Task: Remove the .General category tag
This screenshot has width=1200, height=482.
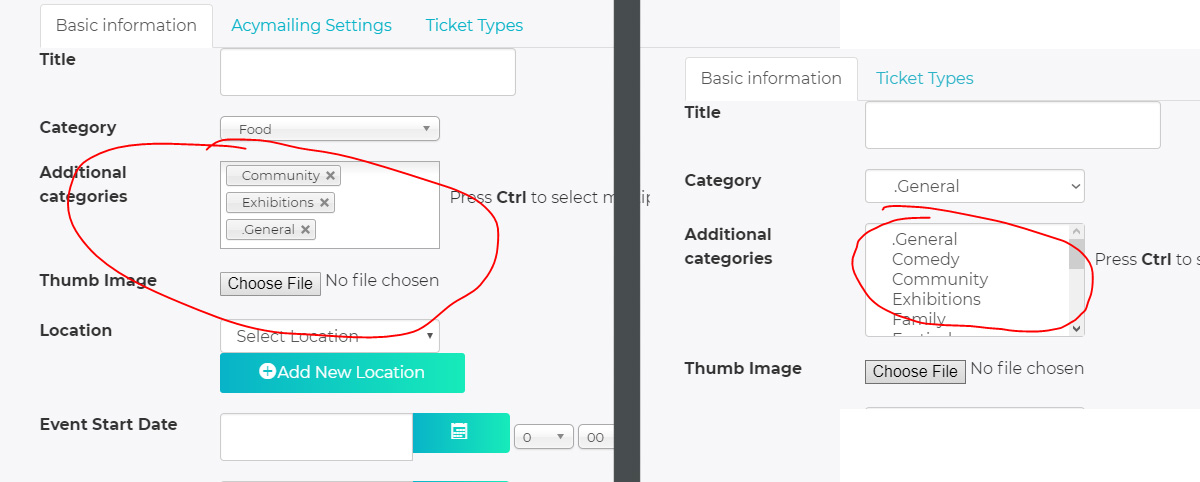Action: [x=305, y=229]
